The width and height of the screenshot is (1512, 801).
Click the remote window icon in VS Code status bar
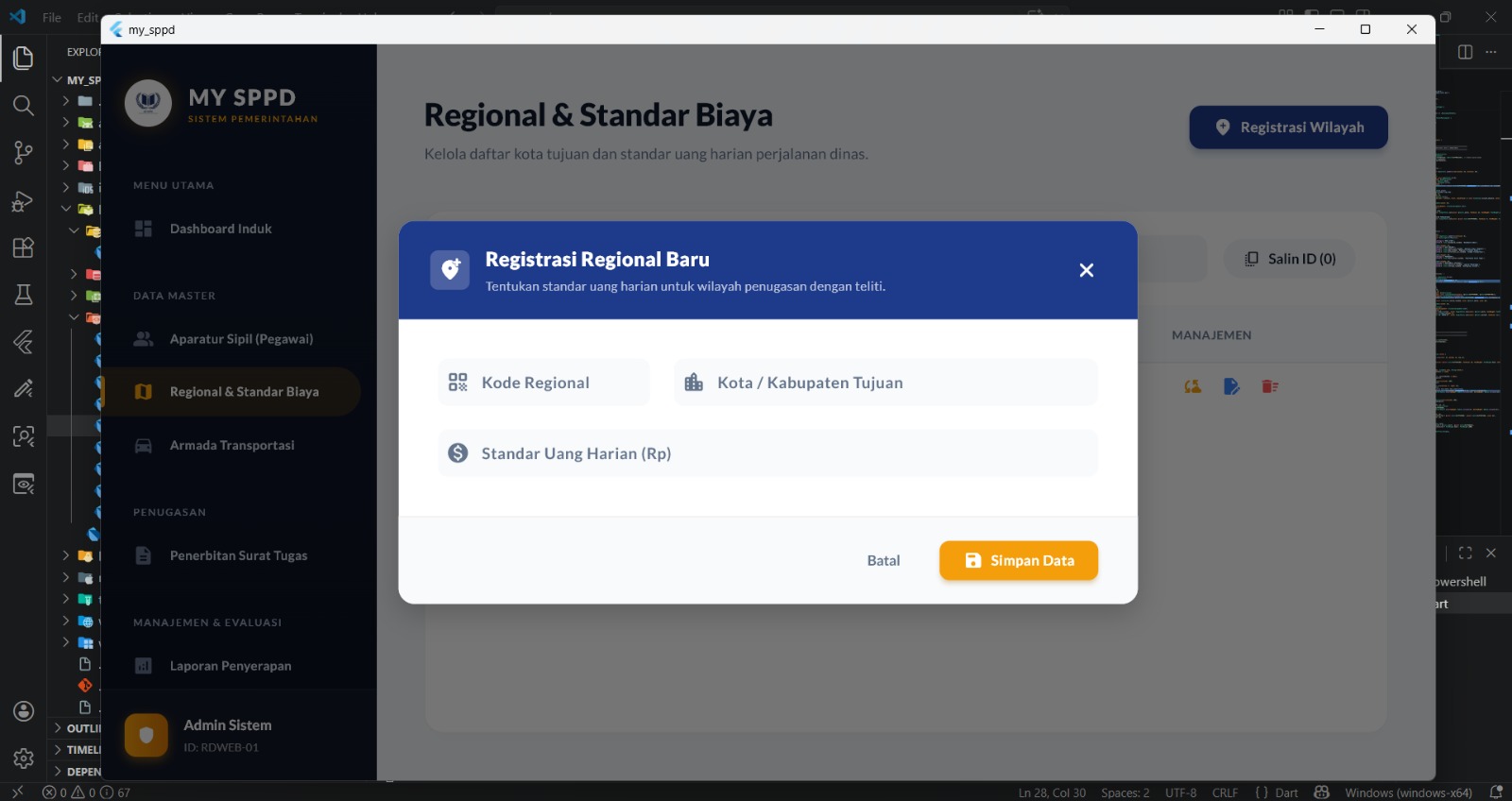(x=16, y=792)
